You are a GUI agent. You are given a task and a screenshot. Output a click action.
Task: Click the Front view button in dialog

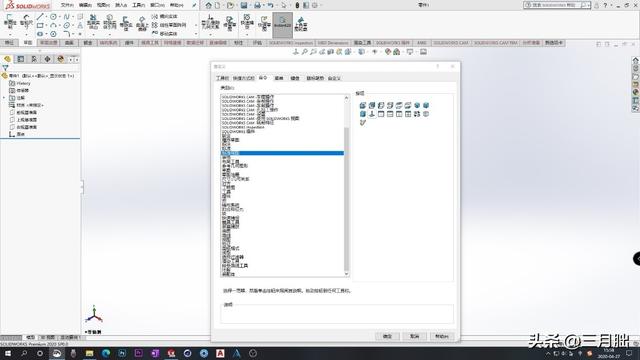(x=362, y=105)
